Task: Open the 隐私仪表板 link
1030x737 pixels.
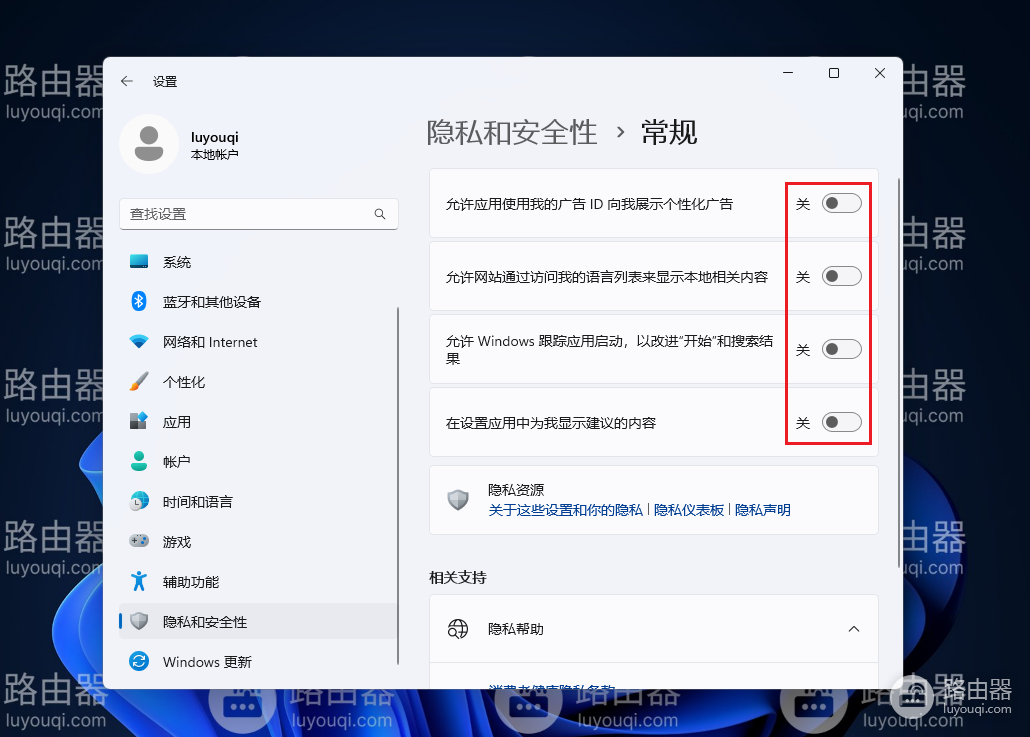Action: (688, 510)
